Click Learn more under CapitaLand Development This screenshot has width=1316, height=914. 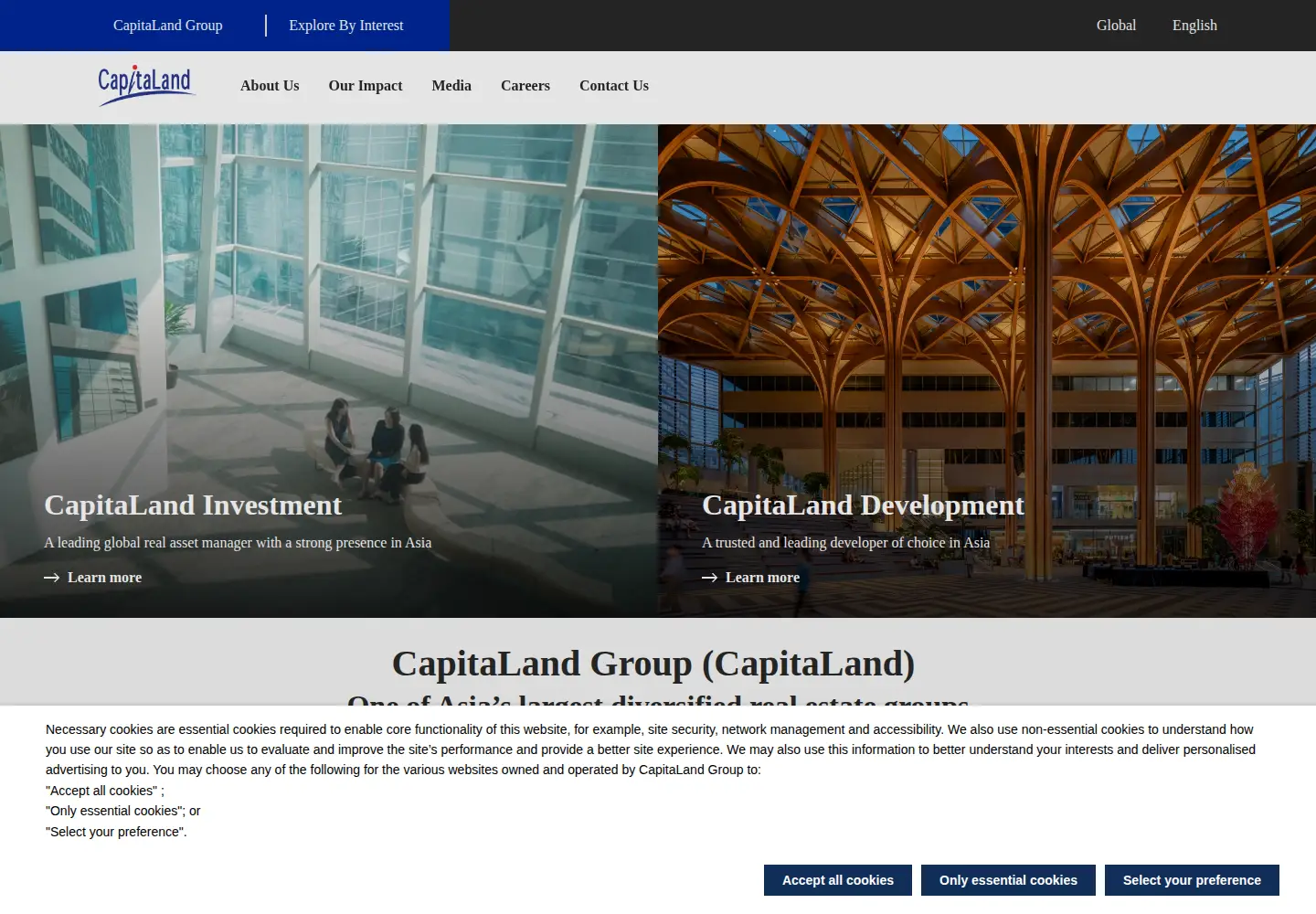(762, 578)
